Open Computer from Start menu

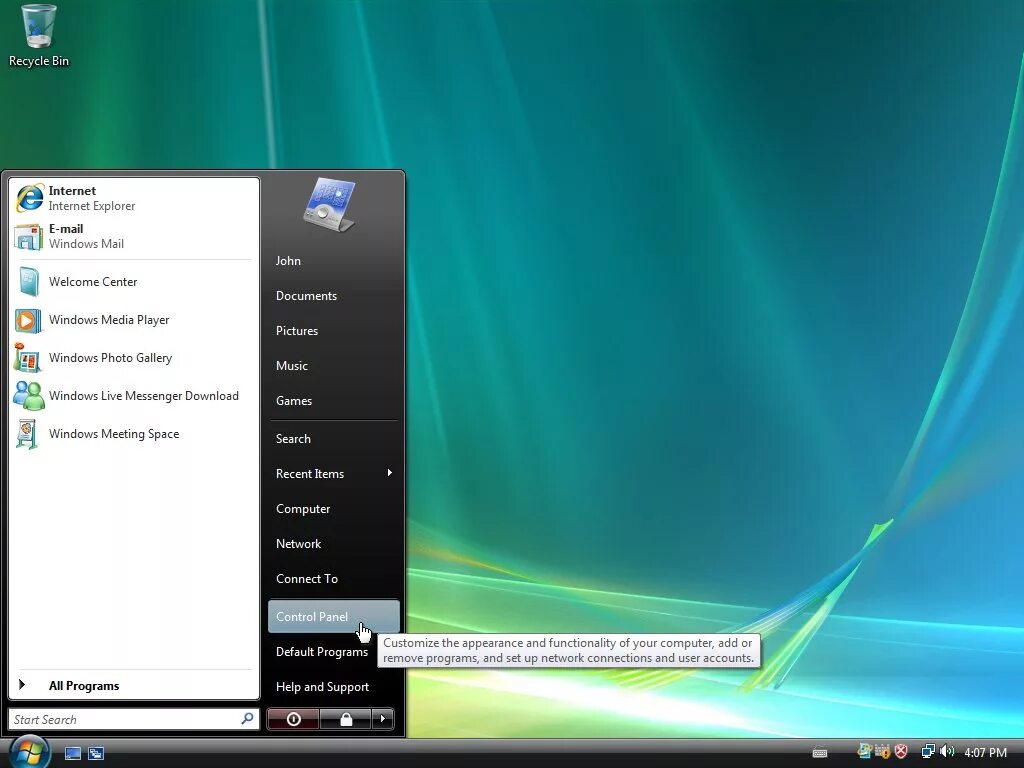[333, 509]
